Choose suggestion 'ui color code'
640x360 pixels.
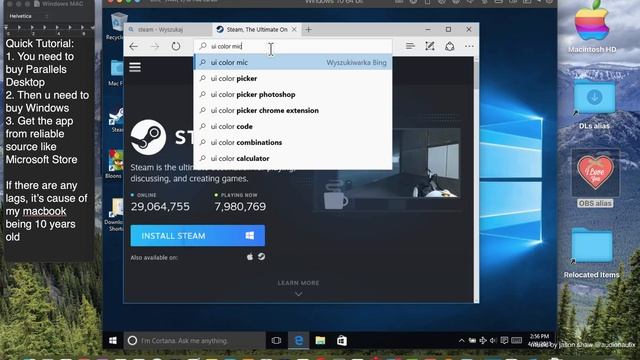pyautogui.click(x=293, y=126)
